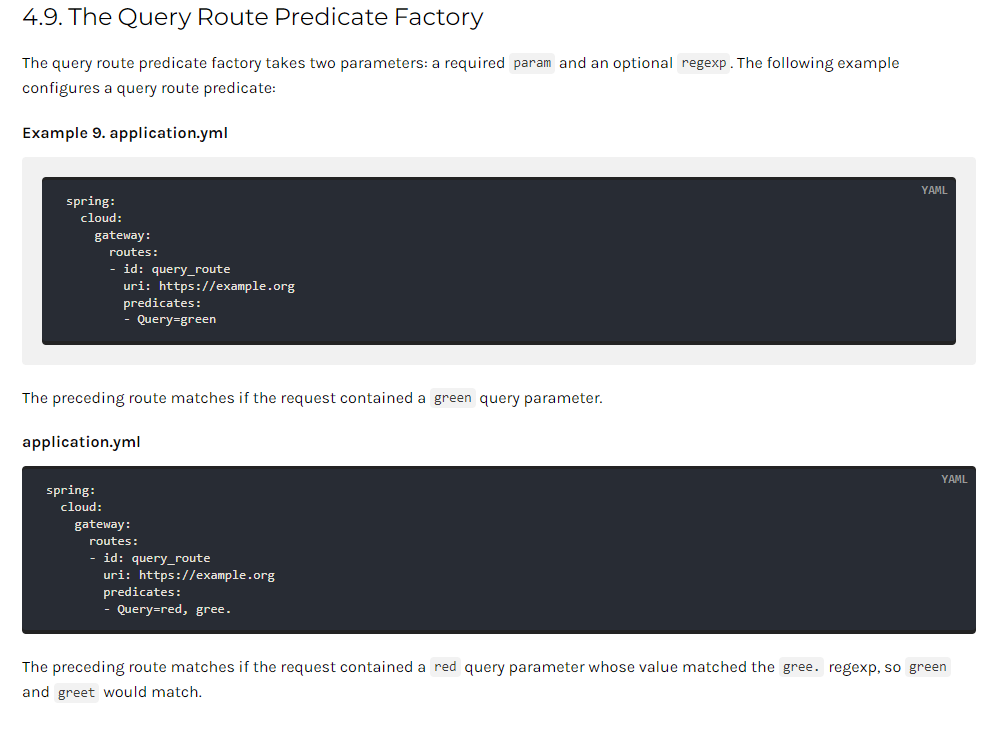Click the 'greet' inline code at the bottom

[76, 692]
